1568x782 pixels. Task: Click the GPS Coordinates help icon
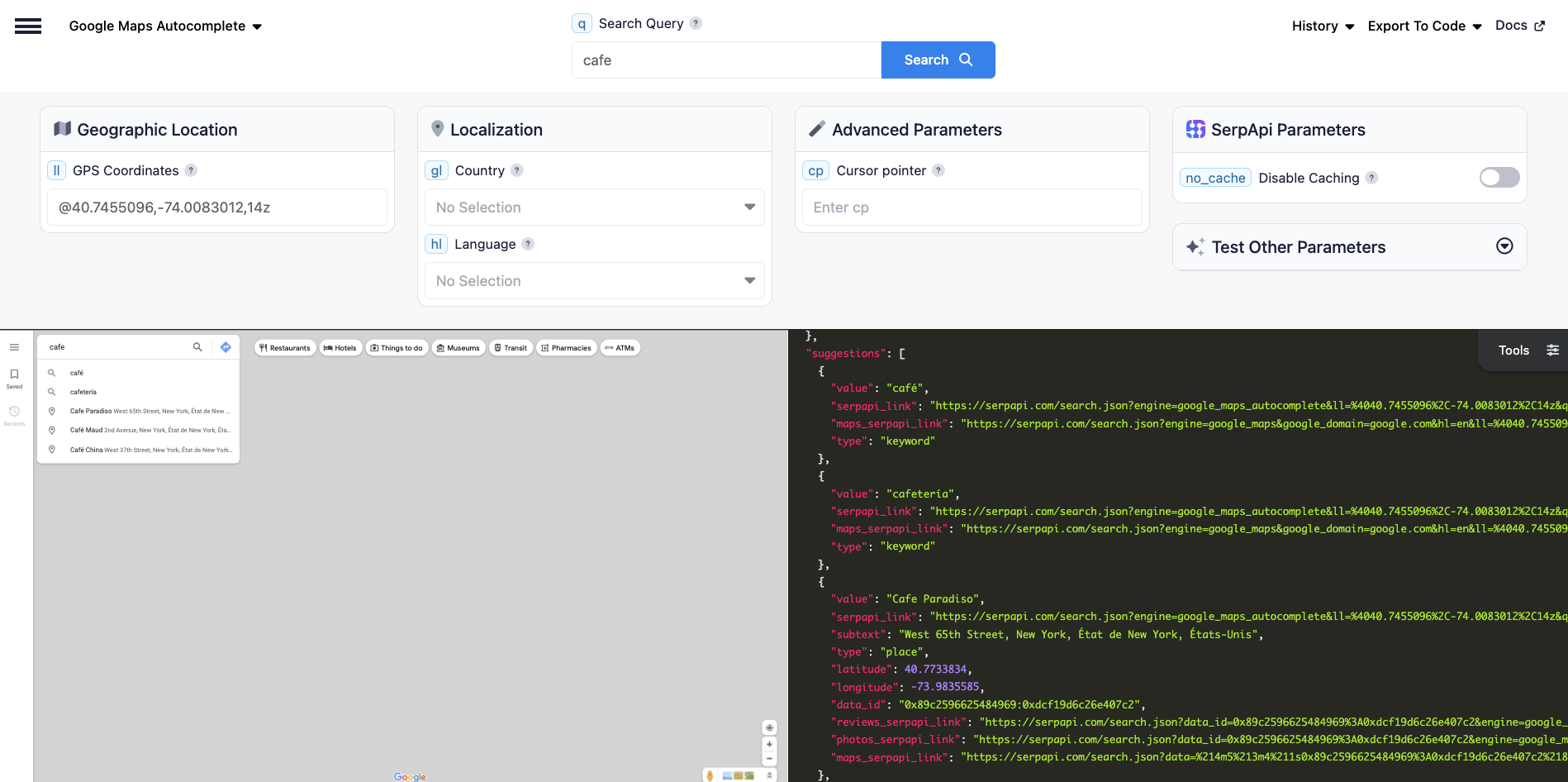coord(191,170)
